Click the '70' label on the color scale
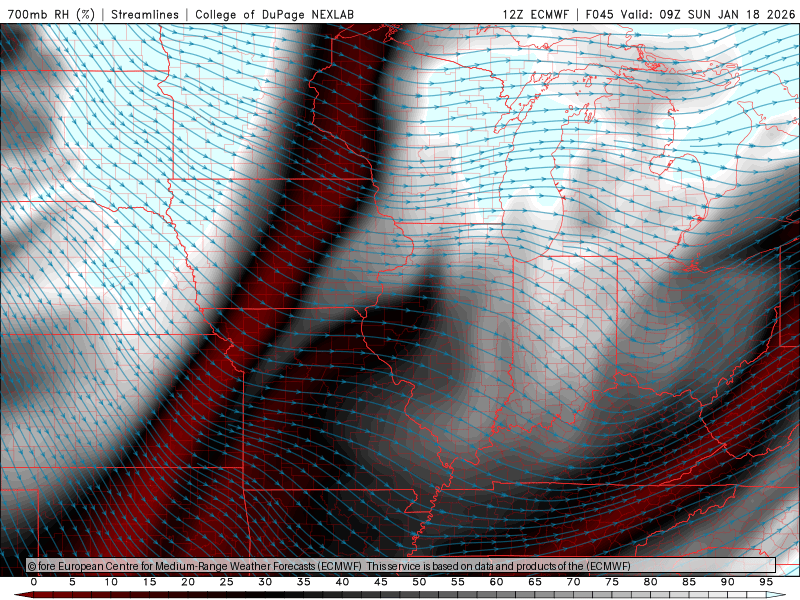Image resolution: width=800 pixels, height=600 pixels. pos(573,582)
